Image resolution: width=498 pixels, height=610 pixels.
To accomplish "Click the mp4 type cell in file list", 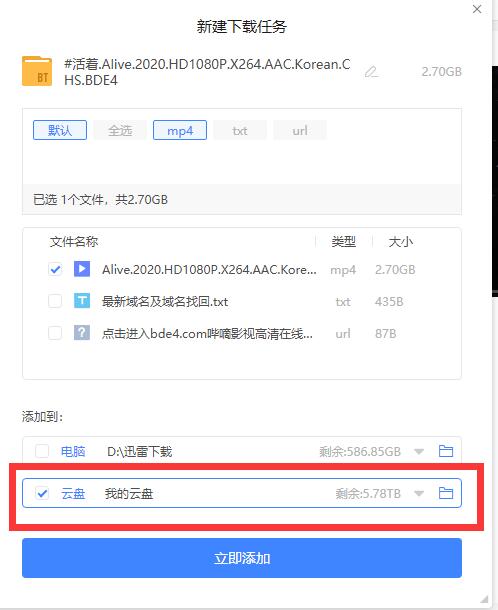I will click(x=343, y=270).
